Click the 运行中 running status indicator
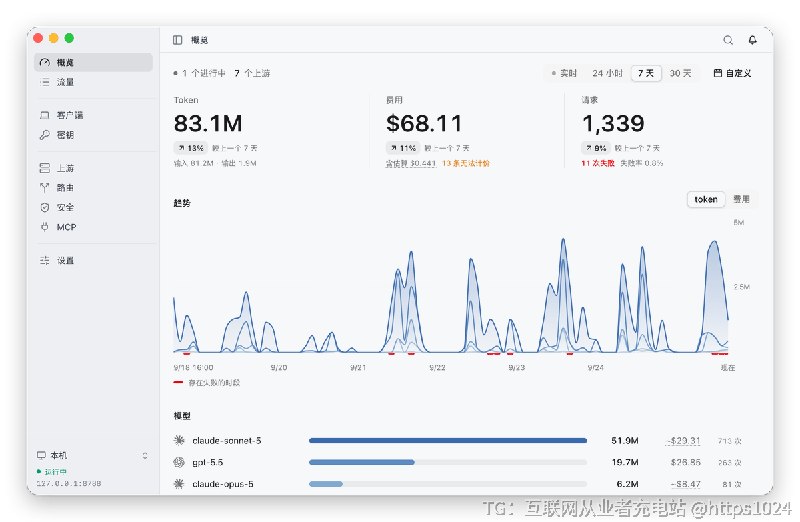 52,471
